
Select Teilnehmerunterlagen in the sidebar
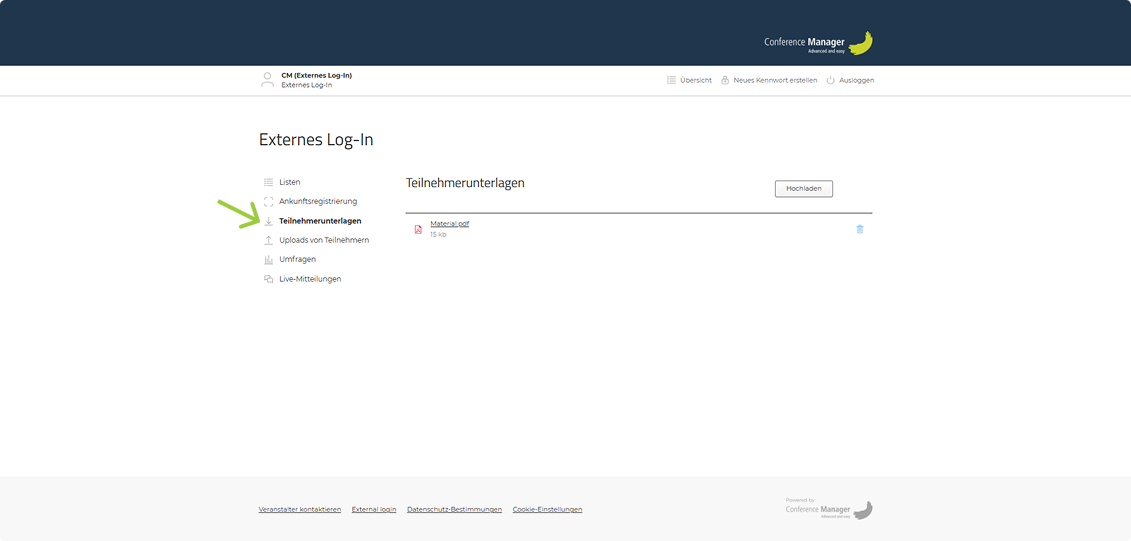tap(320, 221)
